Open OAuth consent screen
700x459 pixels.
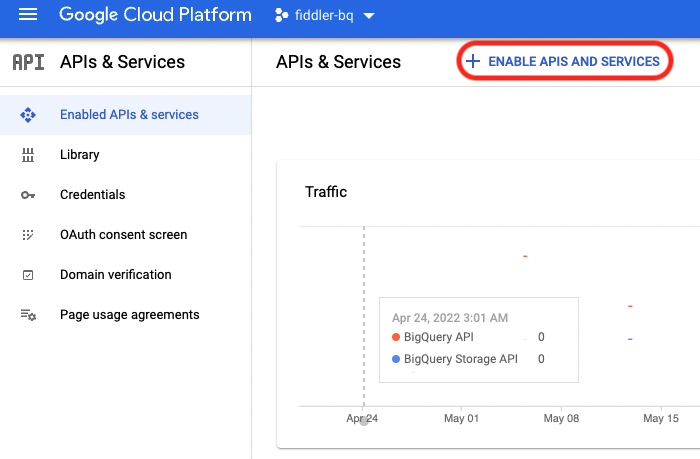pyautogui.click(x=125, y=235)
